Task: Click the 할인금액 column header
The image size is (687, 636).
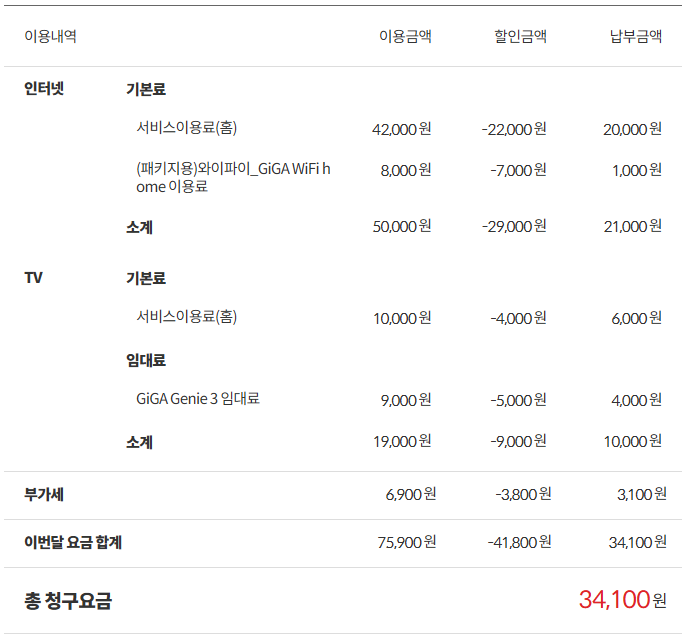Action: point(520,37)
